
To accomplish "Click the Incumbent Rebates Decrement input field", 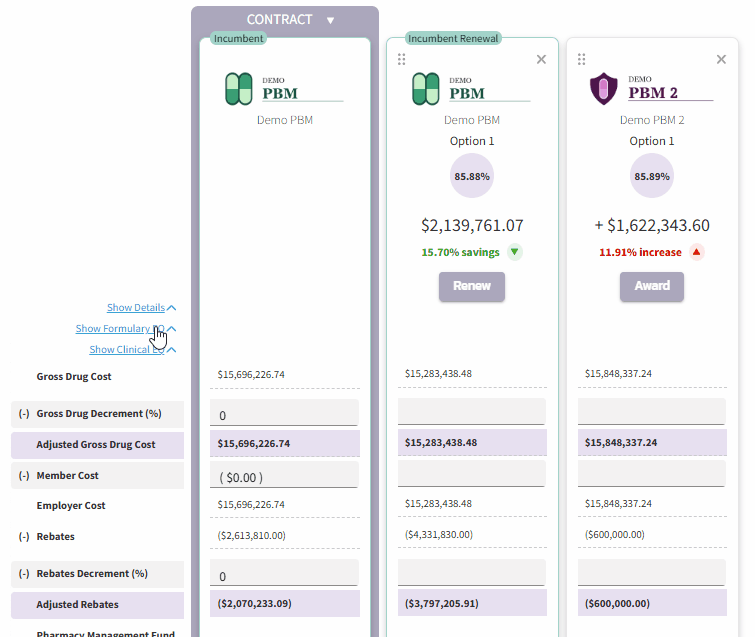I will point(284,573).
